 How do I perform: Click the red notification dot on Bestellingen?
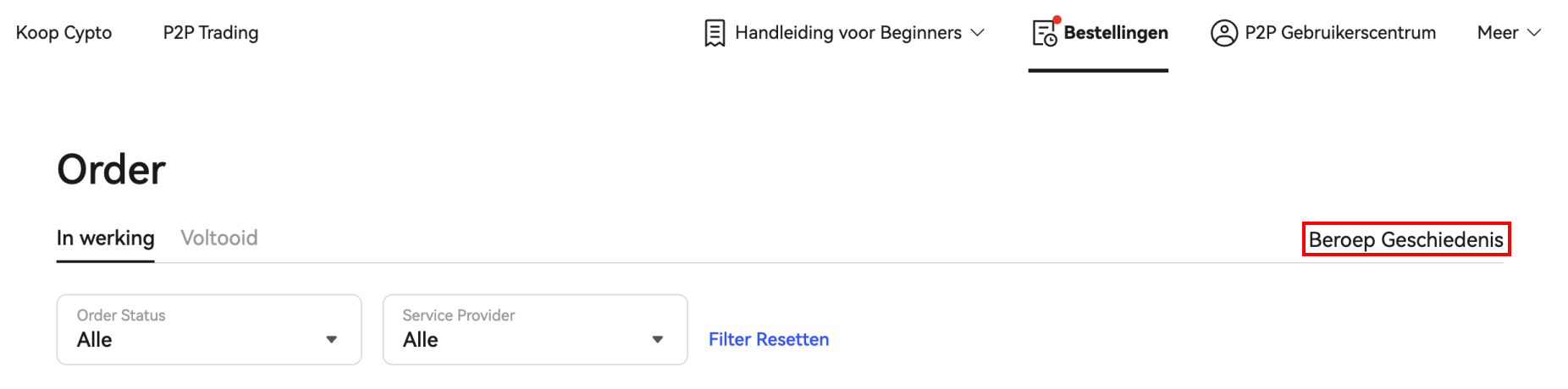tap(1057, 19)
